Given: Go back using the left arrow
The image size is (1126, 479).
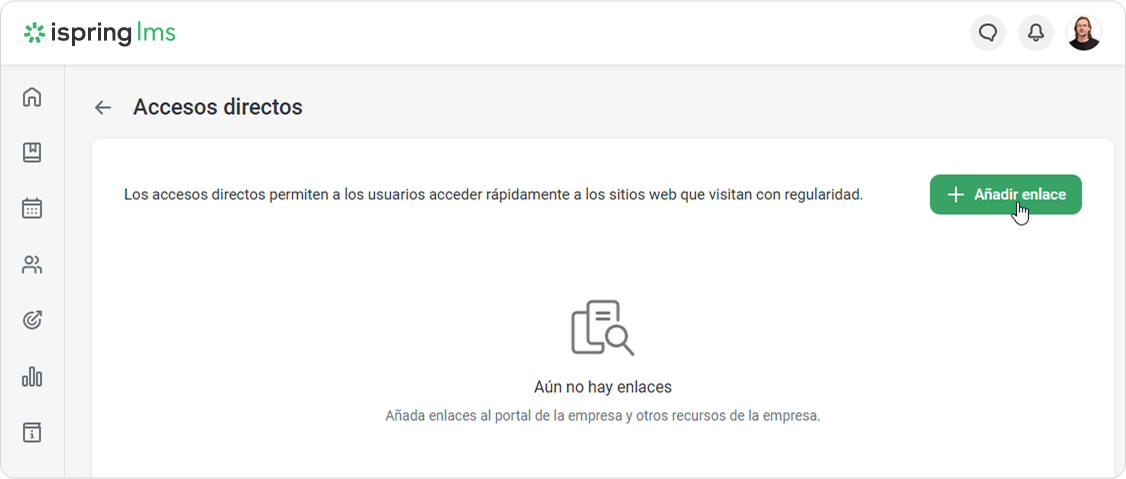Looking at the screenshot, I should (103, 108).
